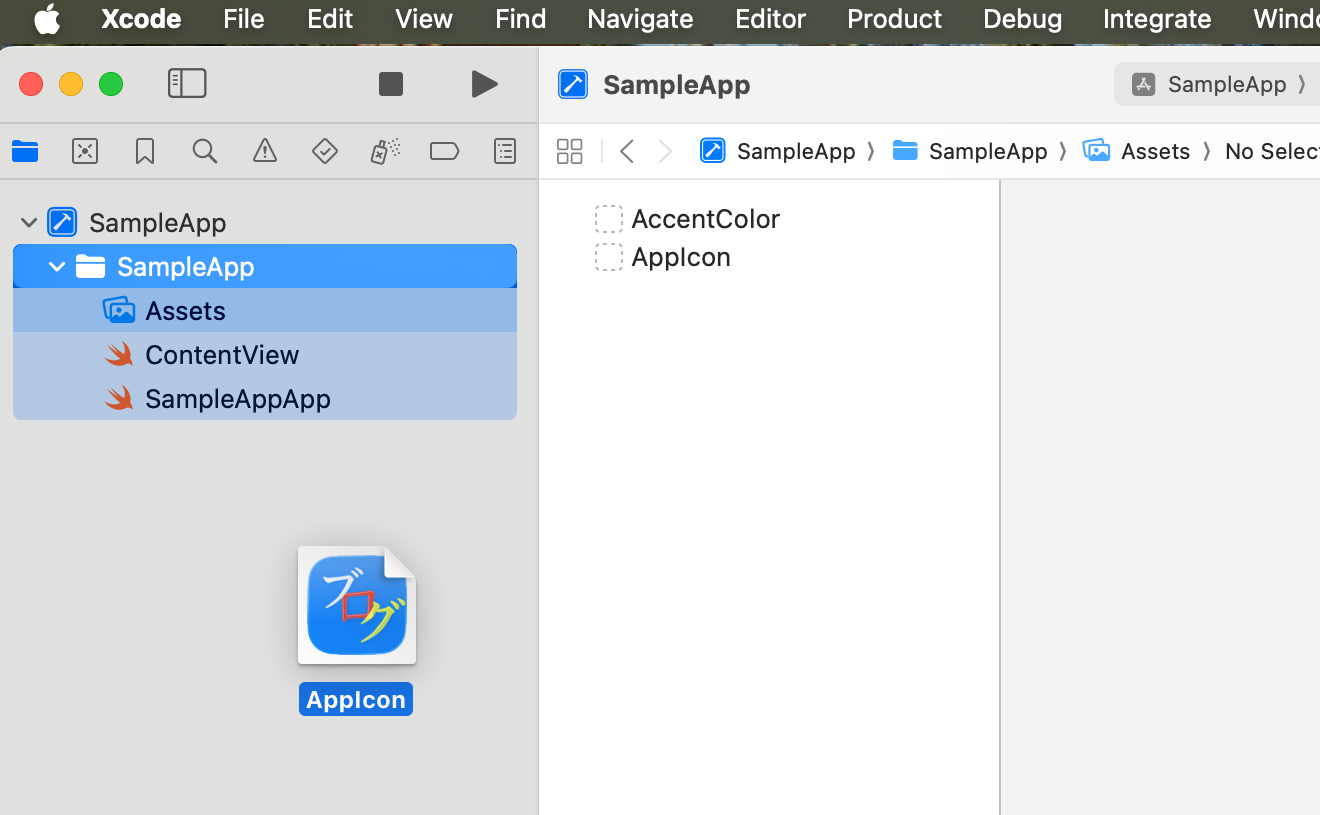
Task: Click the AppIcon file name label
Action: point(356,699)
